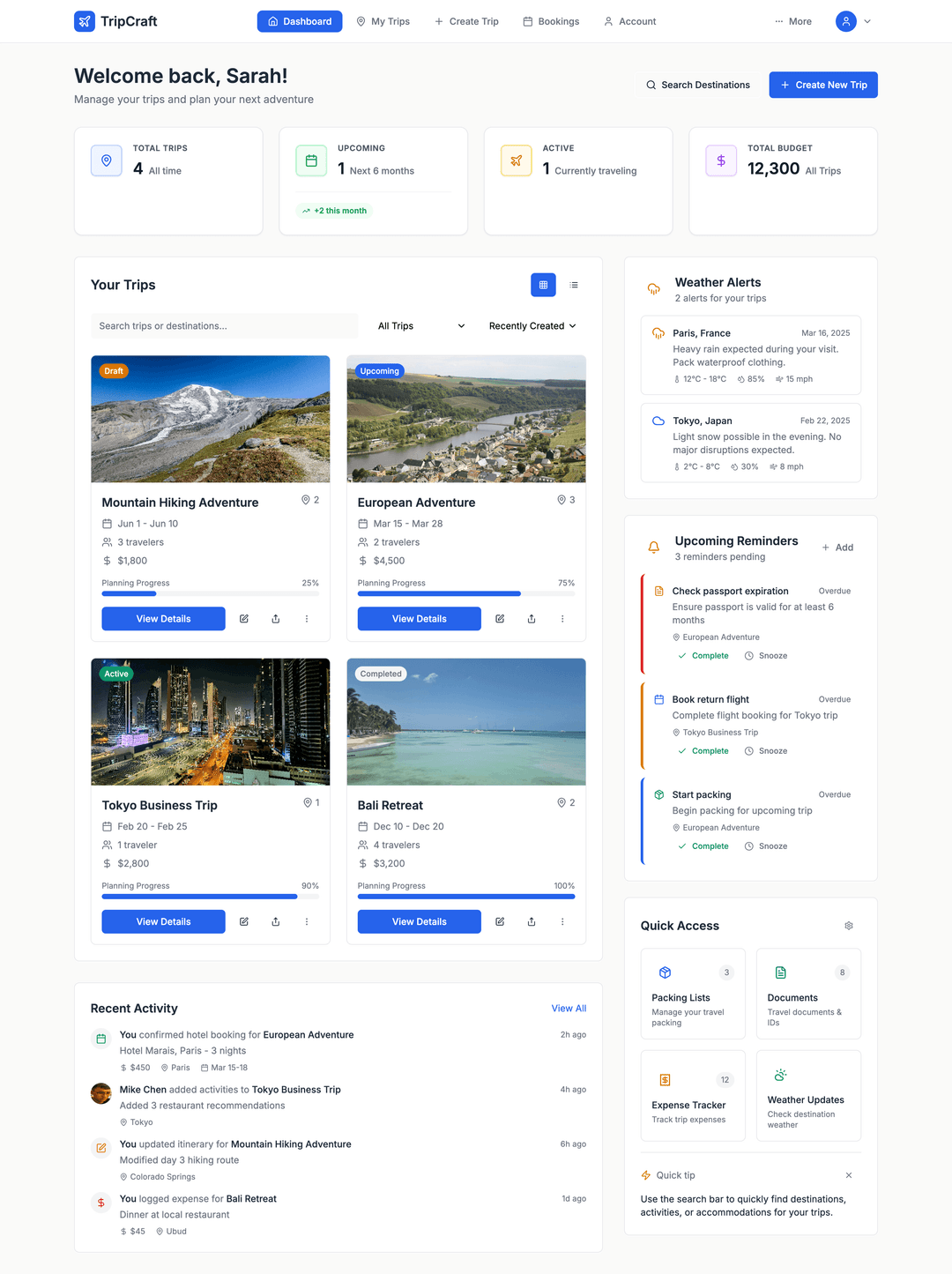Open the grid view icon in Your Trips
The image size is (952, 1274).
click(543, 285)
